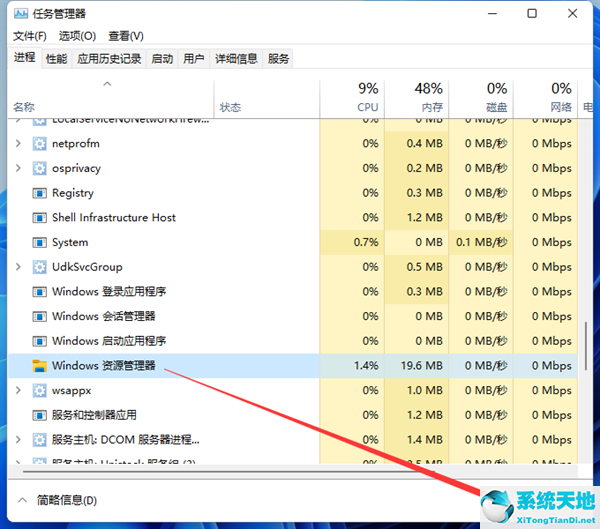Click the vertical scrollbar thumb
The height and width of the screenshot is (529, 600).
coord(586,346)
